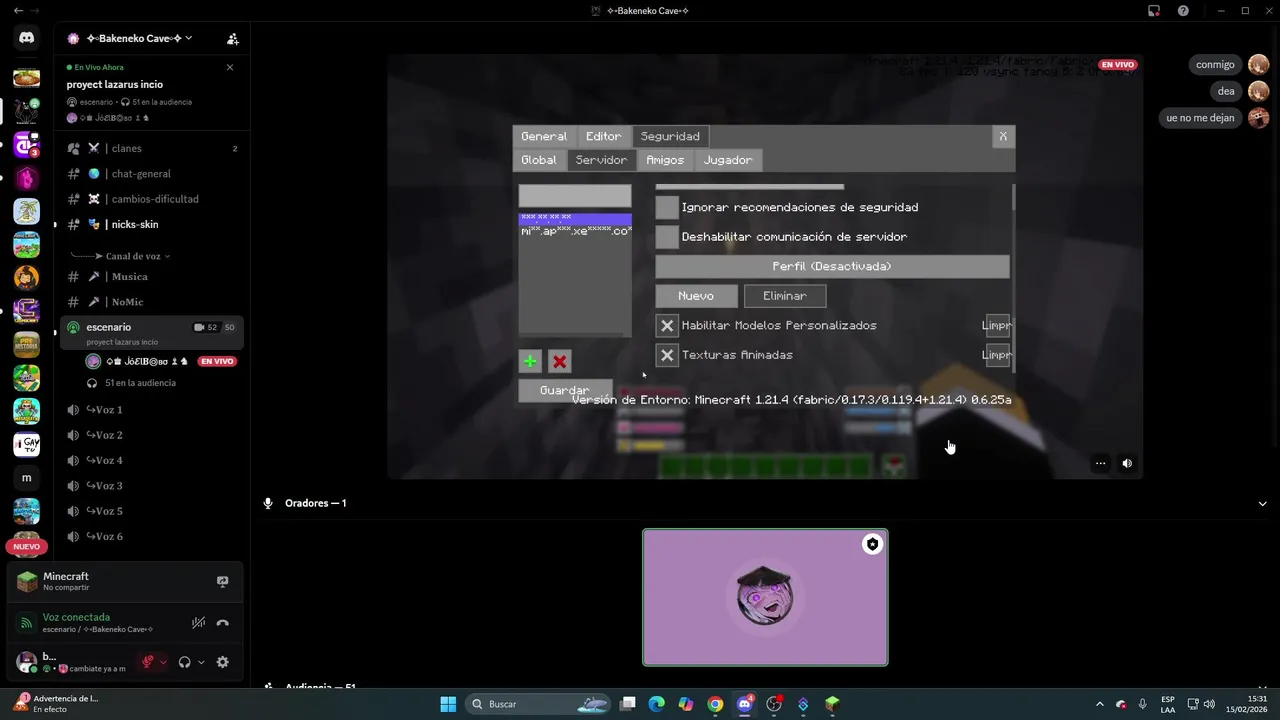Click red X remove server icon
Viewport: 1280px width, 720px height.
pyautogui.click(x=560, y=361)
